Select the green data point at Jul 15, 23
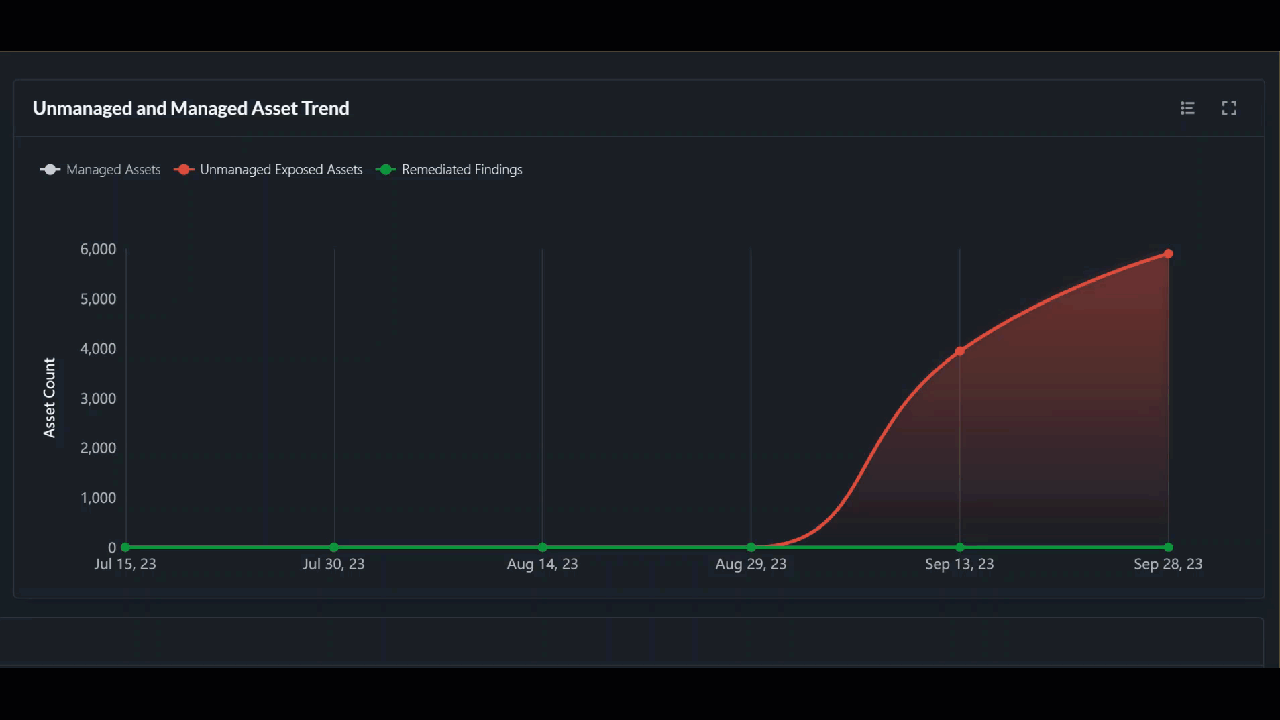Image resolution: width=1280 pixels, height=720 pixels. point(126,547)
